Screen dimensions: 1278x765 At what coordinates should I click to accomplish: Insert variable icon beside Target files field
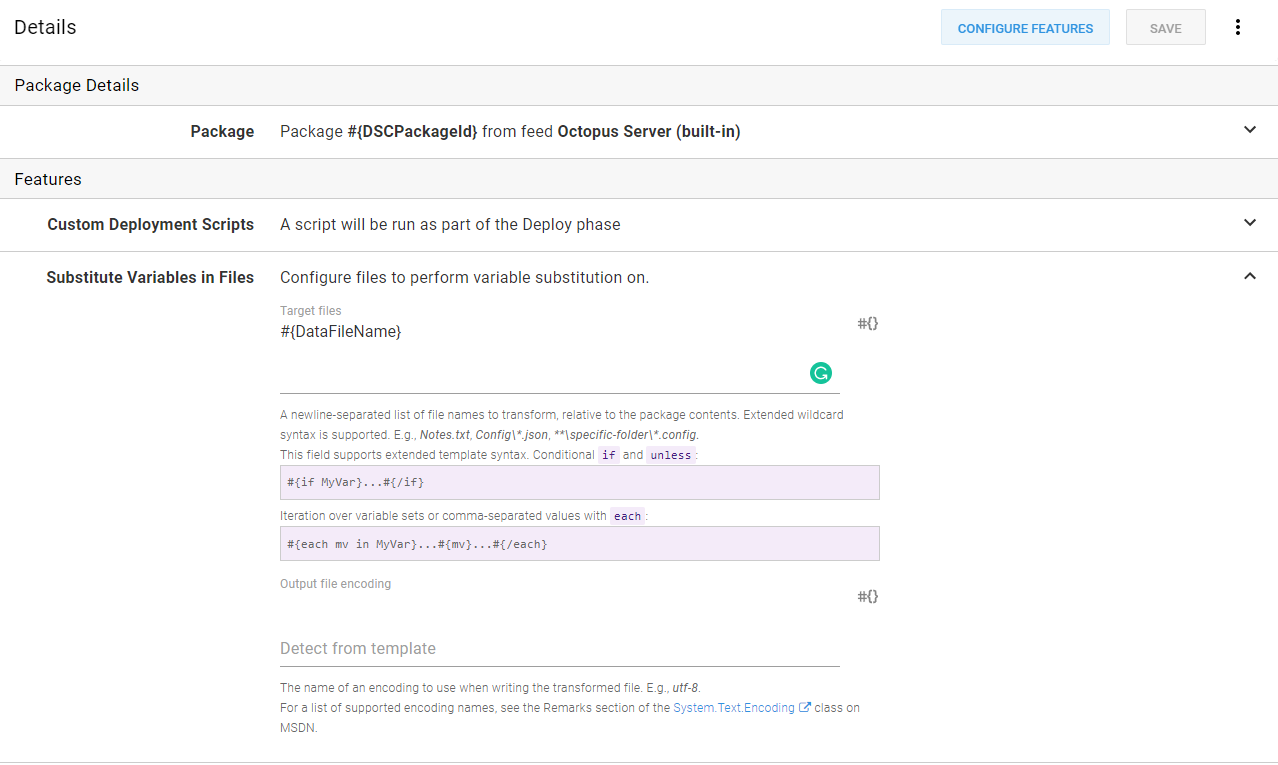click(867, 324)
